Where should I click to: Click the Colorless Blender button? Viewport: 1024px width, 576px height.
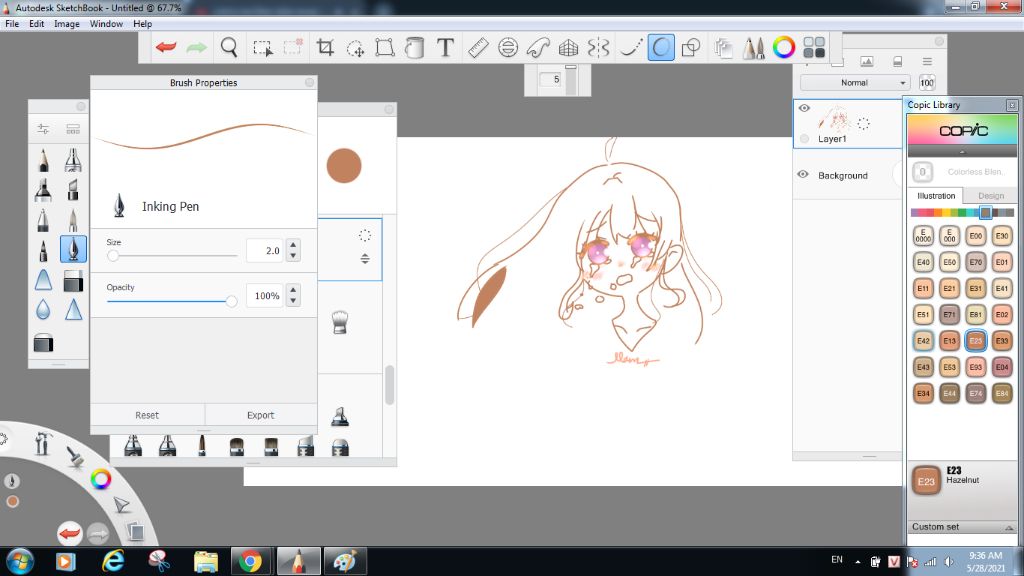[x=922, y=172]
